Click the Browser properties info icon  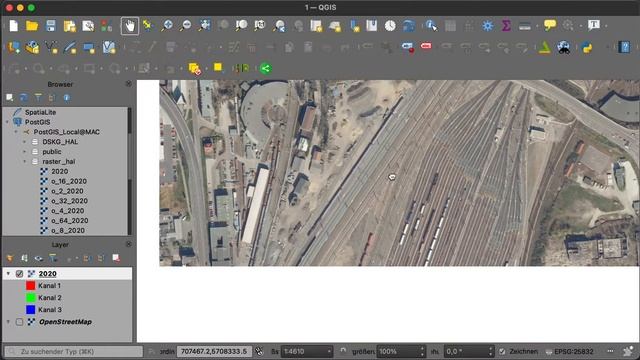pyautogui.click(x=67, y=98)
